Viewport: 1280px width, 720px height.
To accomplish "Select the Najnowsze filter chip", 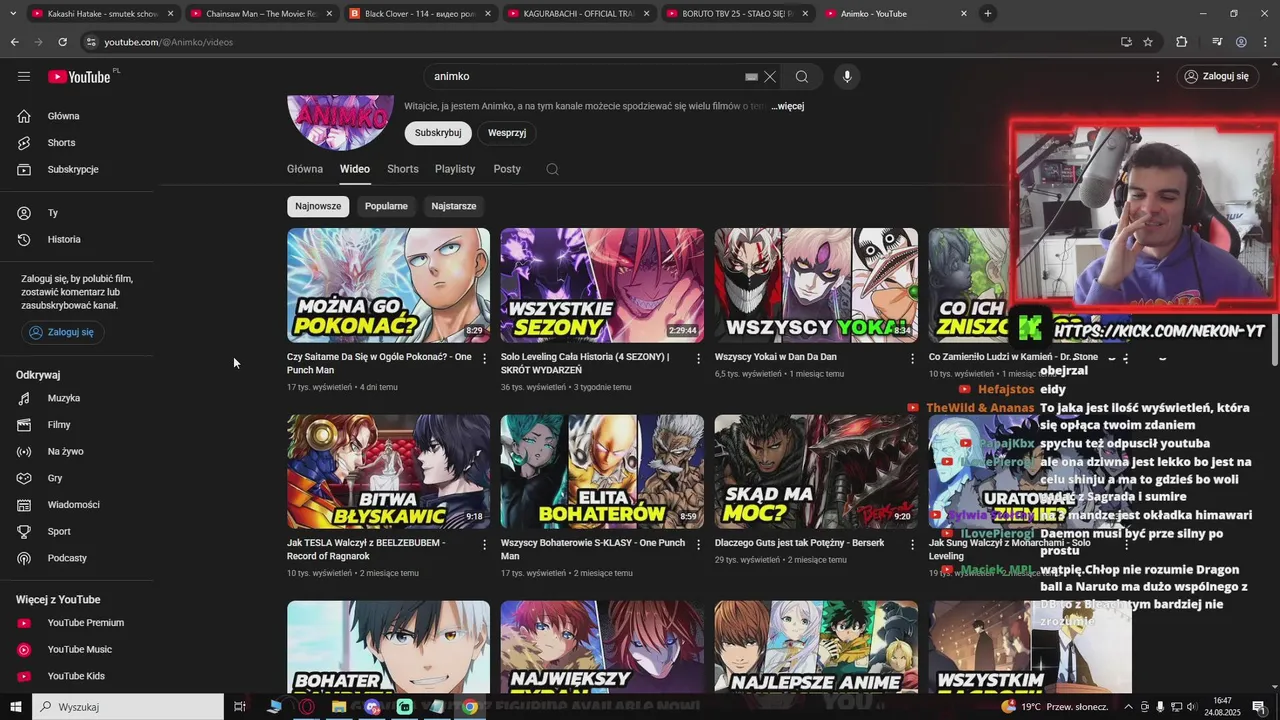I will point(318,206).
